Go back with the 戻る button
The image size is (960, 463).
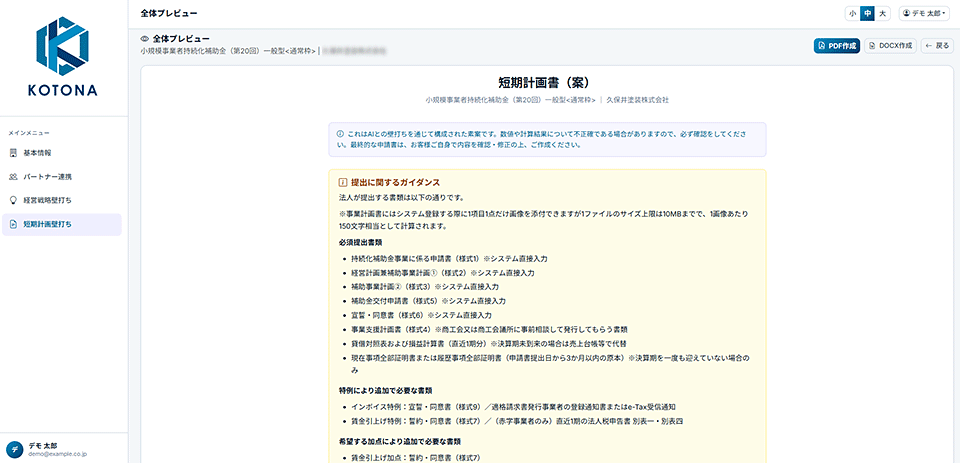click(x=937, y=46)
